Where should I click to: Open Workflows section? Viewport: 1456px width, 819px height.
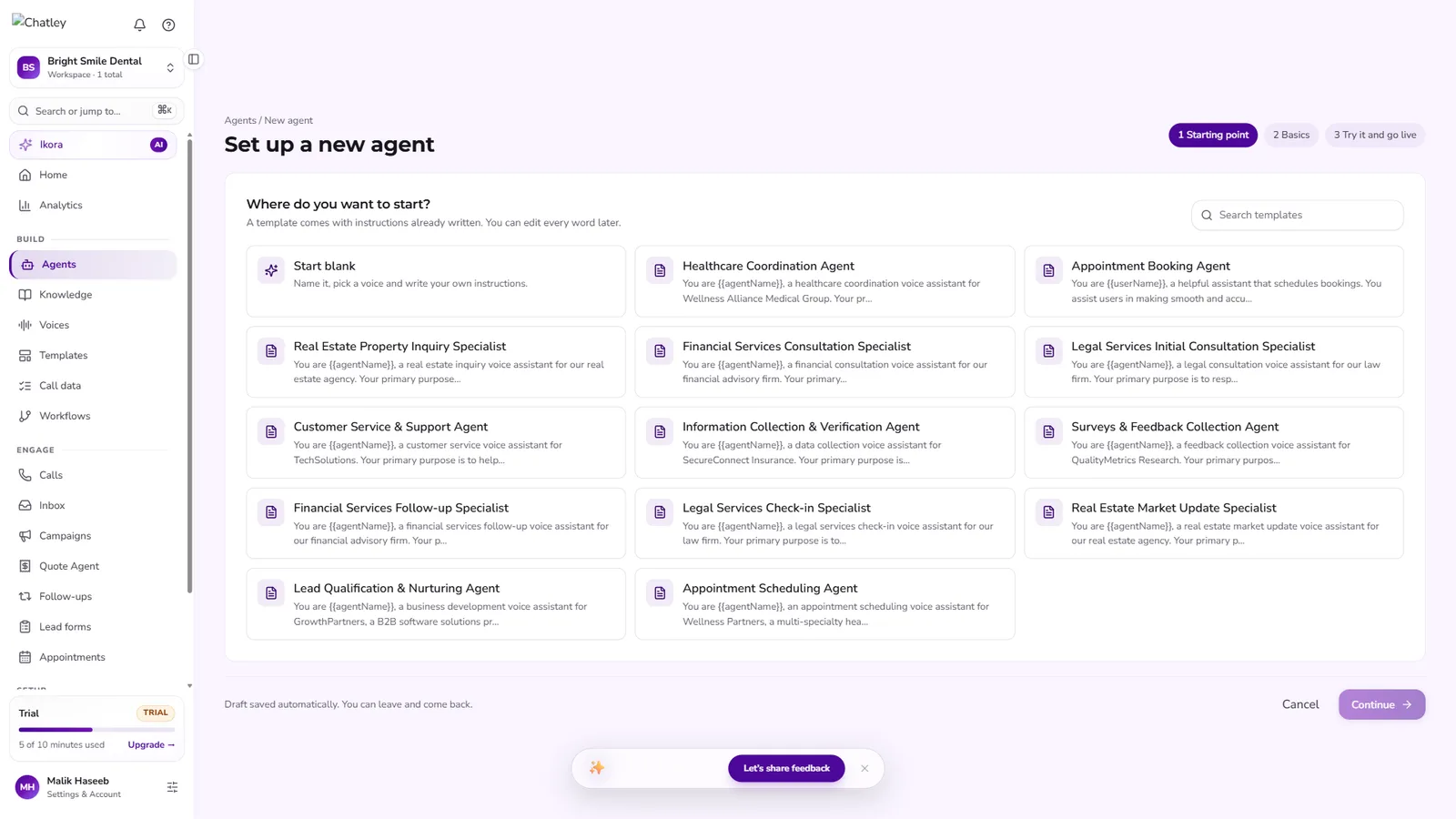(93, 416)
